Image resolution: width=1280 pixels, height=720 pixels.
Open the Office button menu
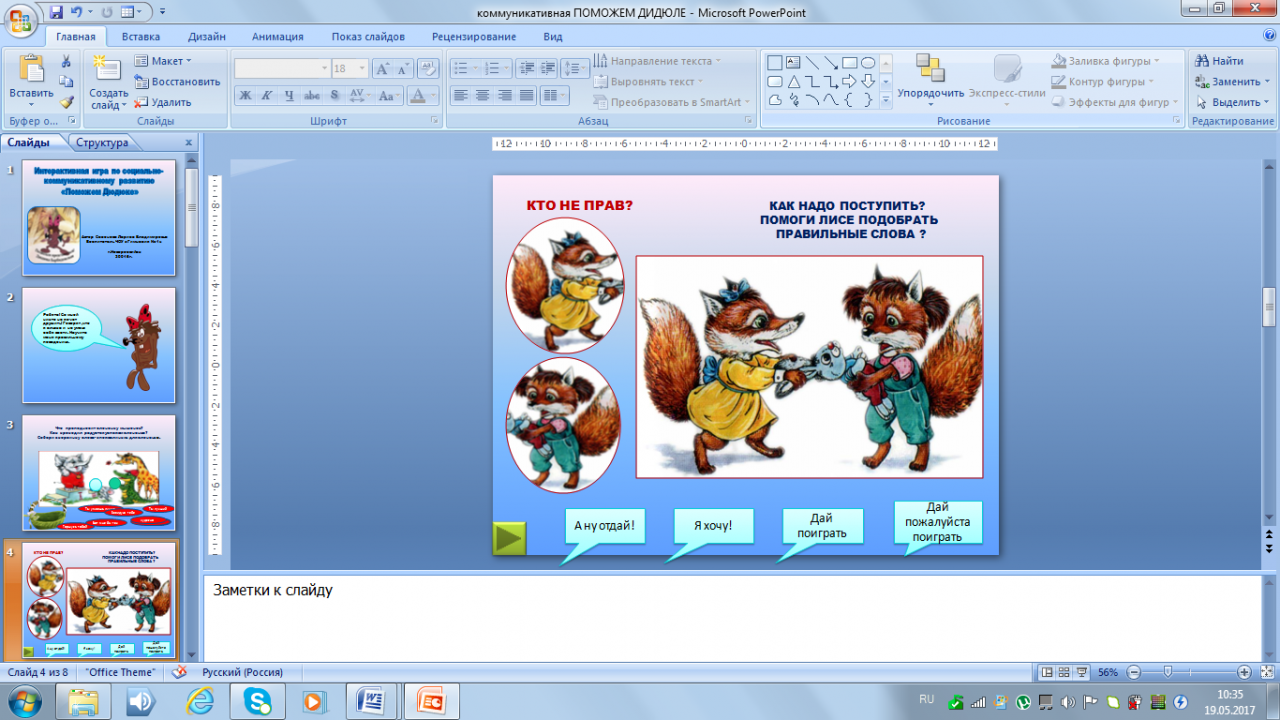point(20,20)
